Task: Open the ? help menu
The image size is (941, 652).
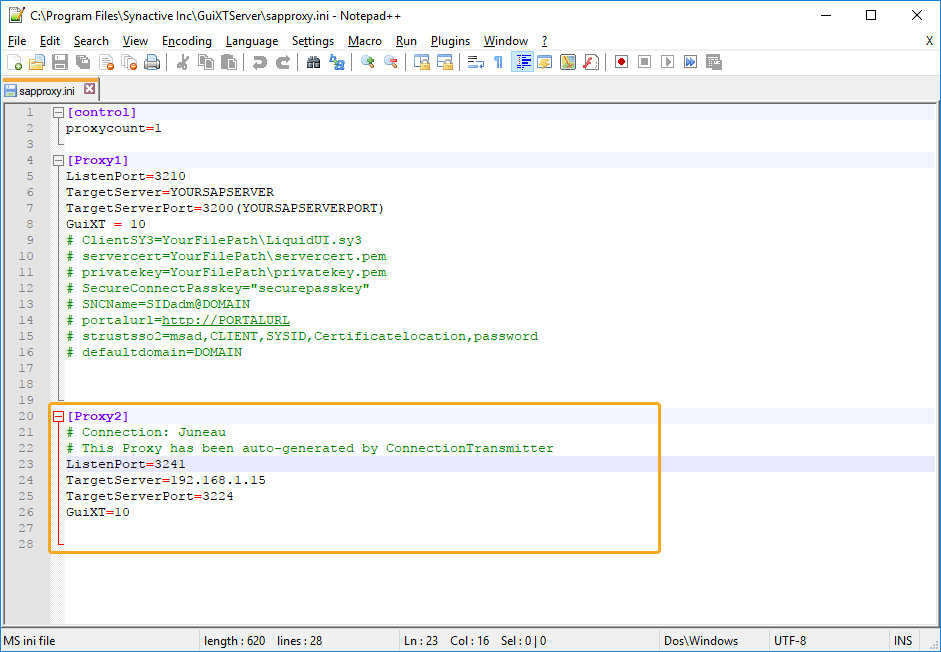Action: click(x=544, y=41)
